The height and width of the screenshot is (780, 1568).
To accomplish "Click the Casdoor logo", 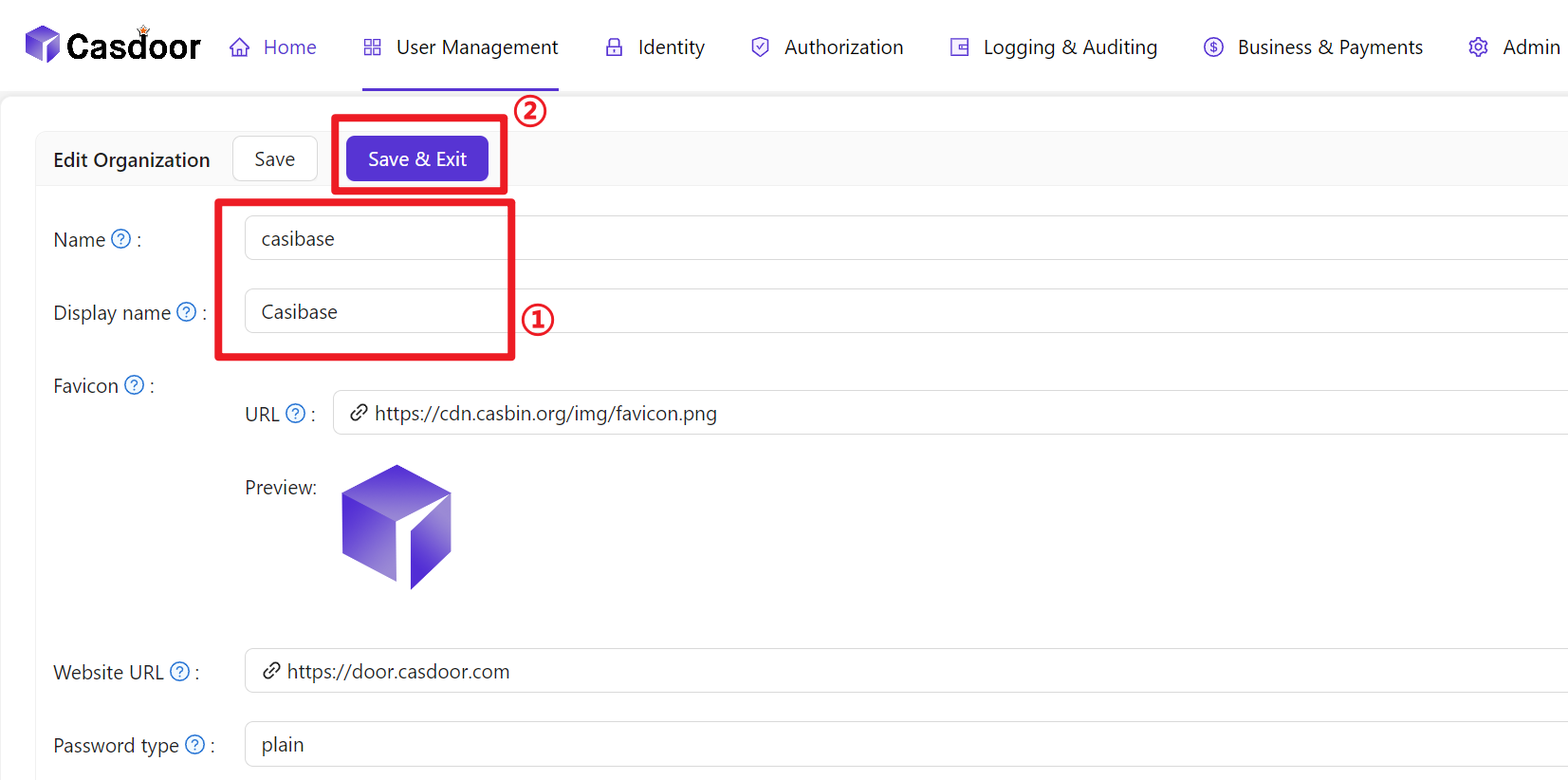I will [x=113, y=46].
